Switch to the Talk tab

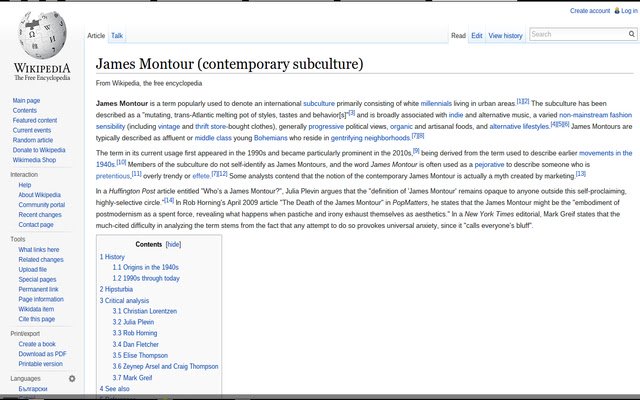tap(117, 36)
